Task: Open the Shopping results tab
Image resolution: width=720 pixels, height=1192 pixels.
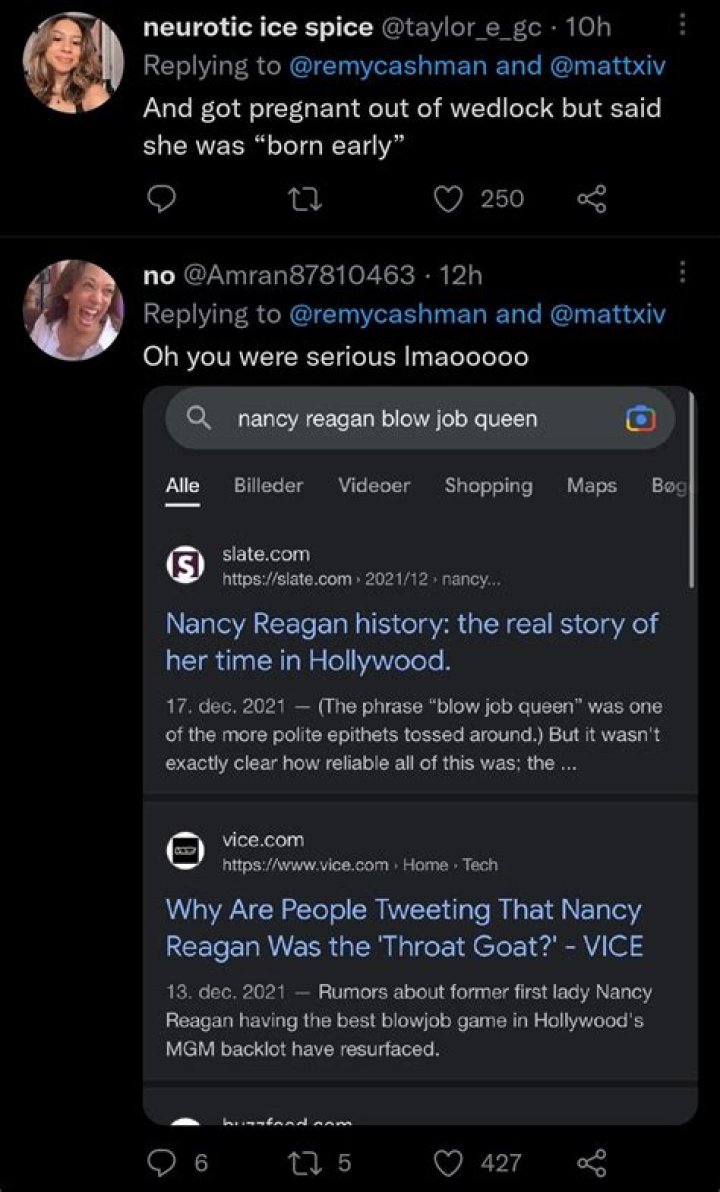Action: (488, 485)
